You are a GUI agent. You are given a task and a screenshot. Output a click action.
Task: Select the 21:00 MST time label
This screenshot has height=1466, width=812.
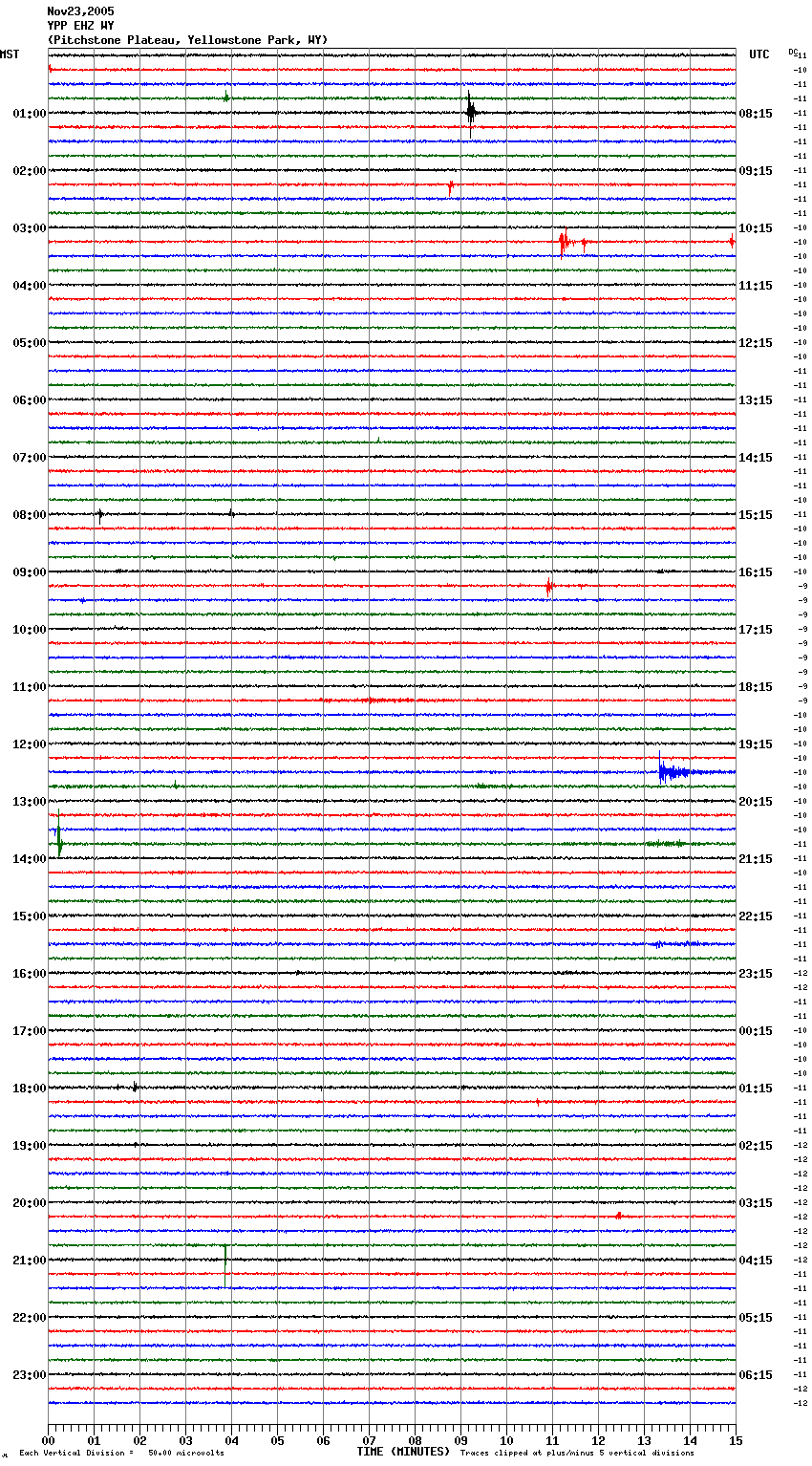point(30,1261)
